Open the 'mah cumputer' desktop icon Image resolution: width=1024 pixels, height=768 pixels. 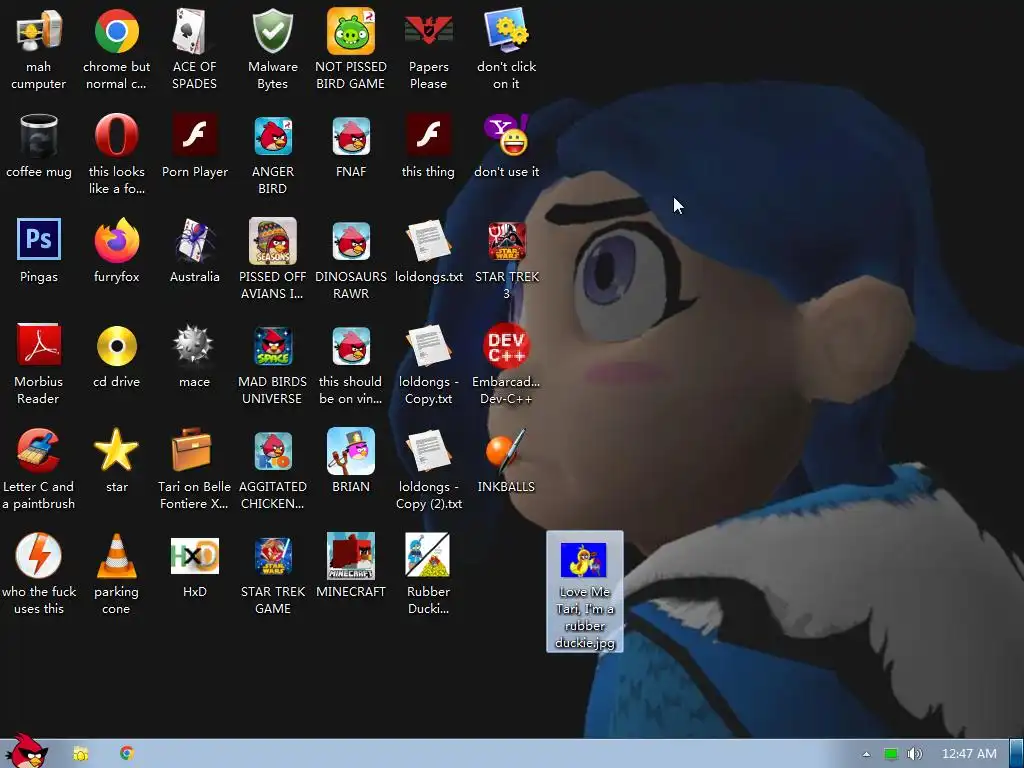(x=39, y=31)
